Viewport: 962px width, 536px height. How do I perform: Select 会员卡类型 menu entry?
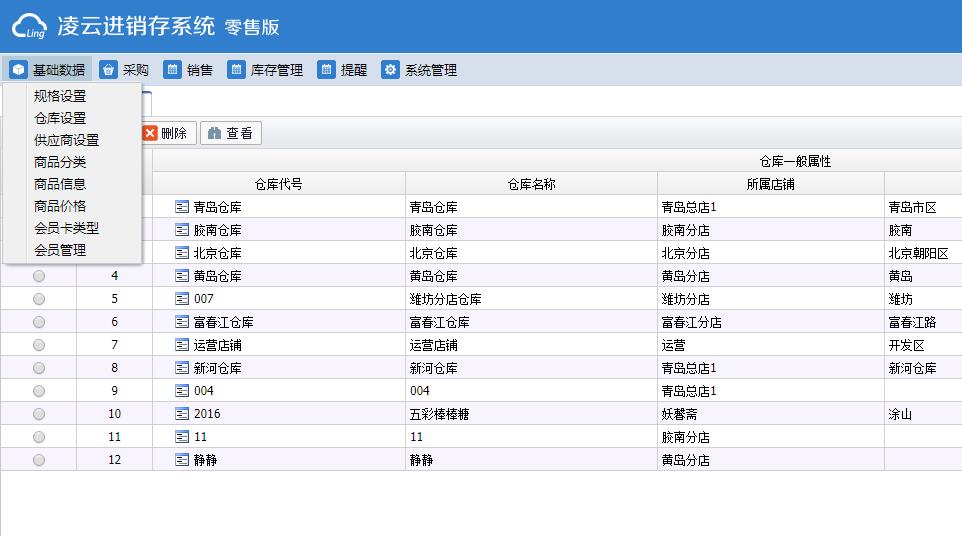click(66, 228)
